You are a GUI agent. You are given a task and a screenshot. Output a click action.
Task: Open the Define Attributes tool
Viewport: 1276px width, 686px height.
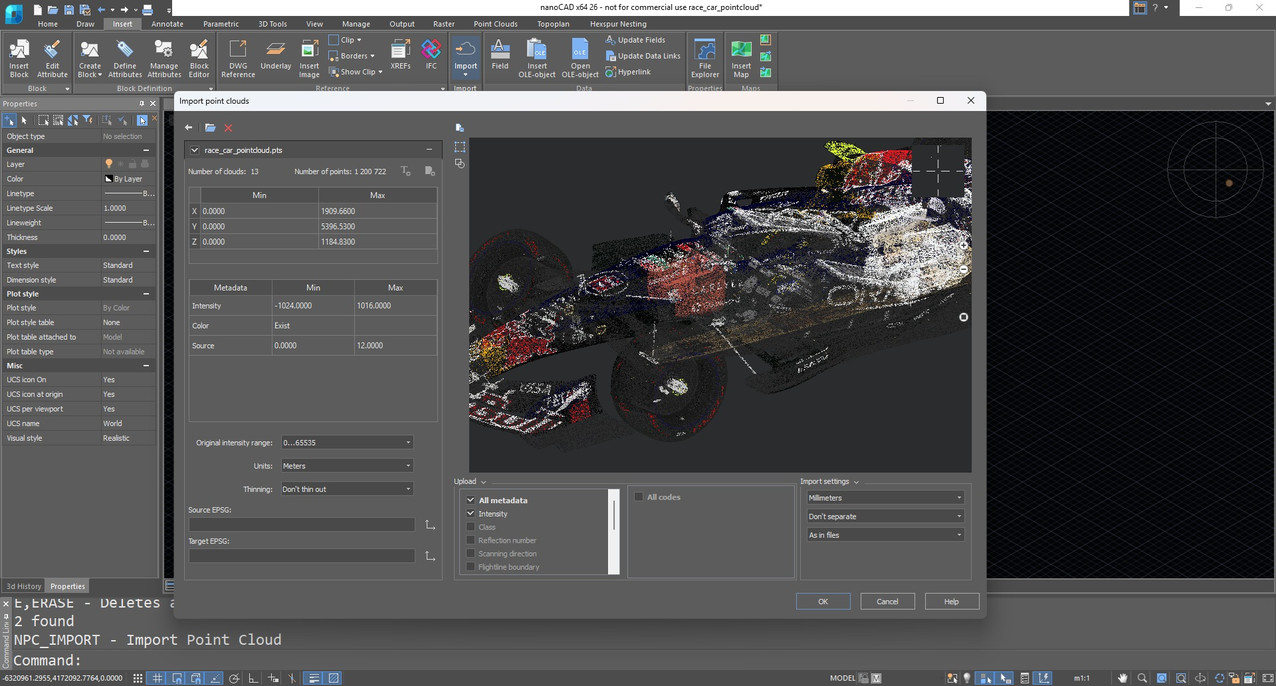coord(125,57)
